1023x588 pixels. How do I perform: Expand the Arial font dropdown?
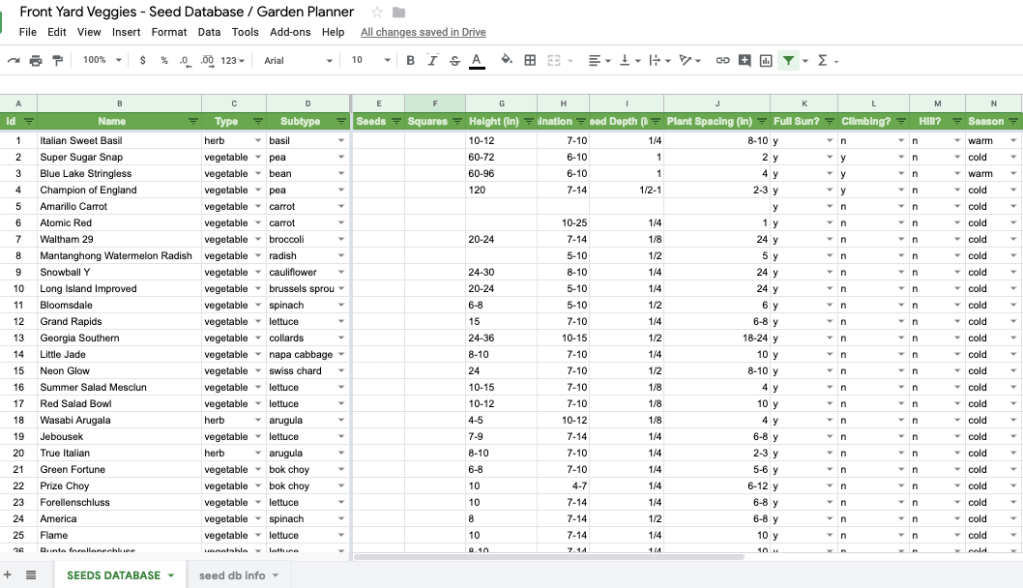298,60
